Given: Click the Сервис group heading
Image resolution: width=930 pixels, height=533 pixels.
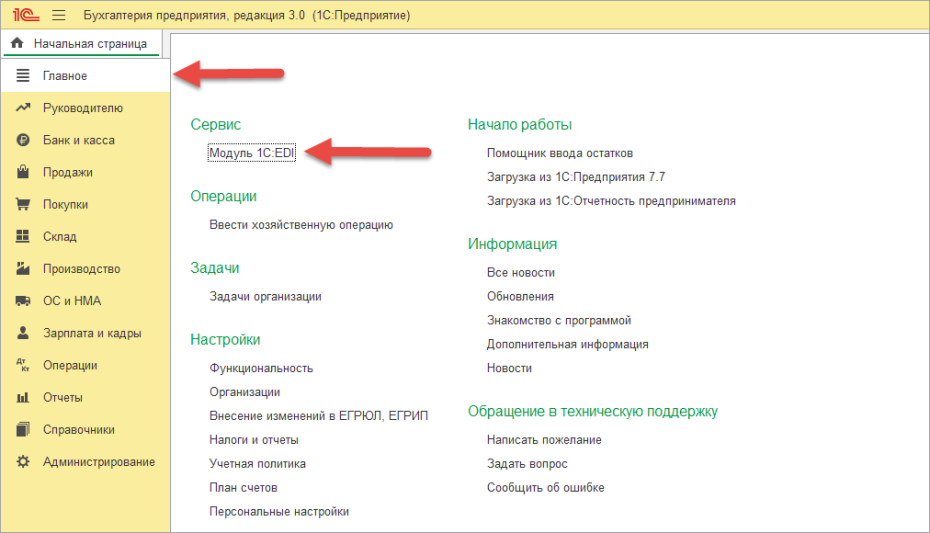Looking at the screenshot, I should pyautogui.click(x=215, y=125).
